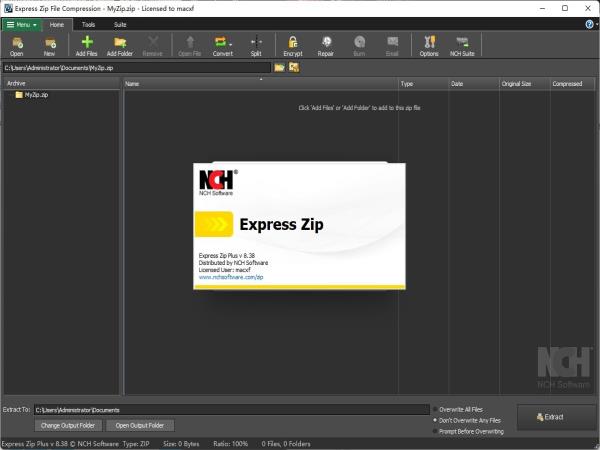Click the second folder icon beside archive path
The image size is (600, 450).
pos(294,68)
